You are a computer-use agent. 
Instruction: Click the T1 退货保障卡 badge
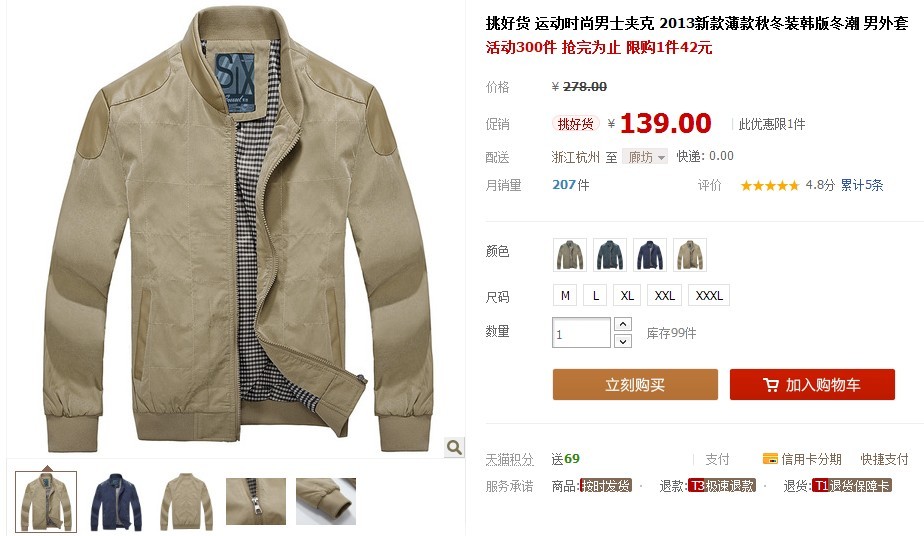point(852,486)
